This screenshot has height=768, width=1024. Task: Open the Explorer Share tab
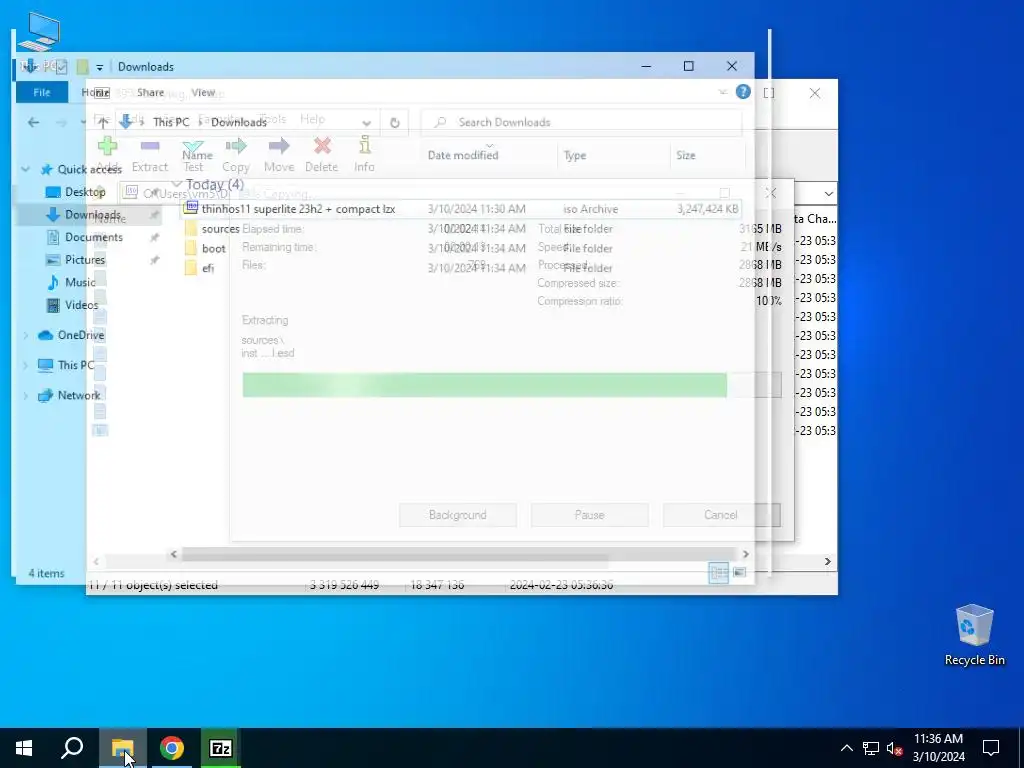150,92
